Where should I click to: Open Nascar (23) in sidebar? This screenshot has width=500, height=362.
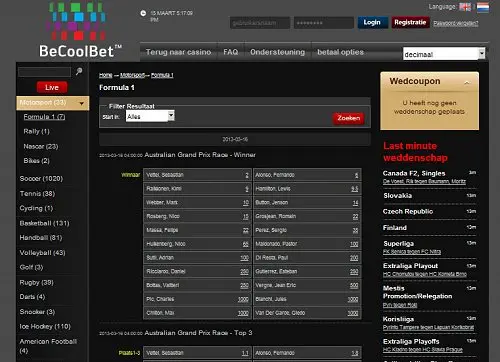tap(41, 146)
